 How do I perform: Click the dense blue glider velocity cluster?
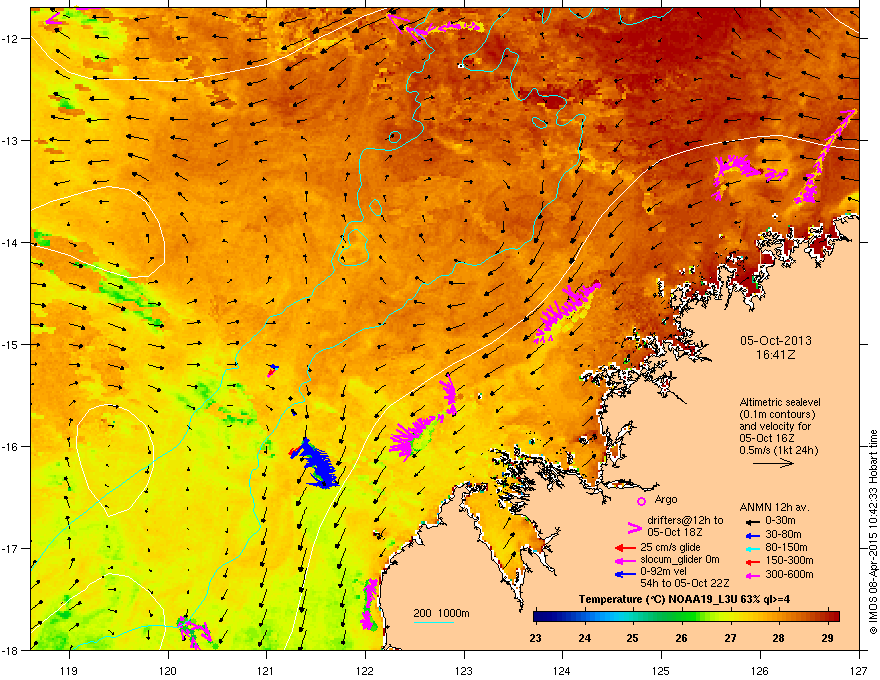point(318,464)
